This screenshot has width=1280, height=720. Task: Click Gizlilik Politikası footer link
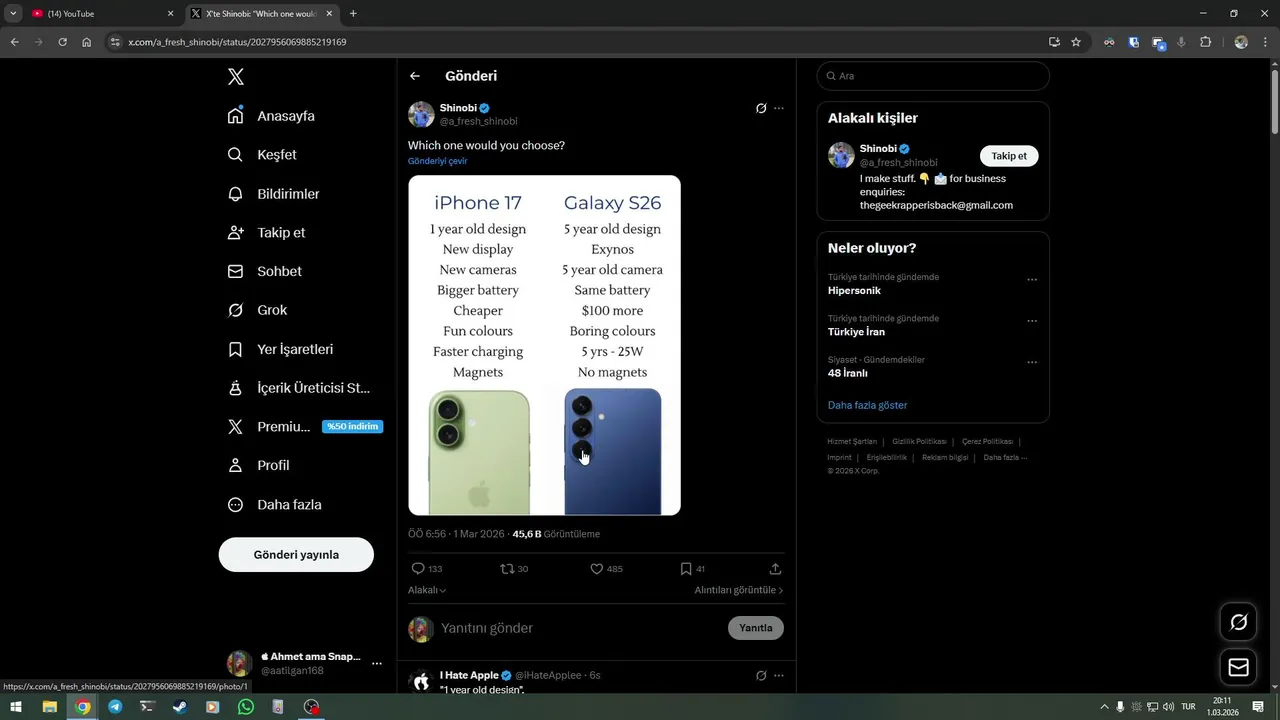tap(919, 441)
